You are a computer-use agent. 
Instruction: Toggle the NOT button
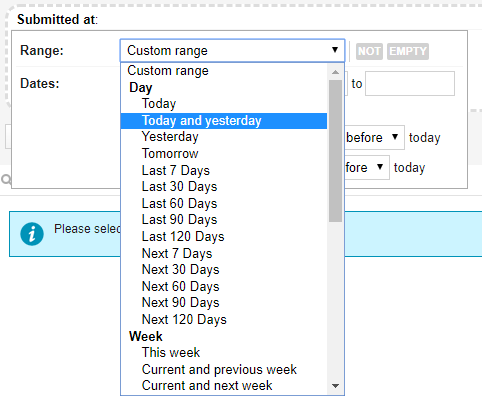369,51
